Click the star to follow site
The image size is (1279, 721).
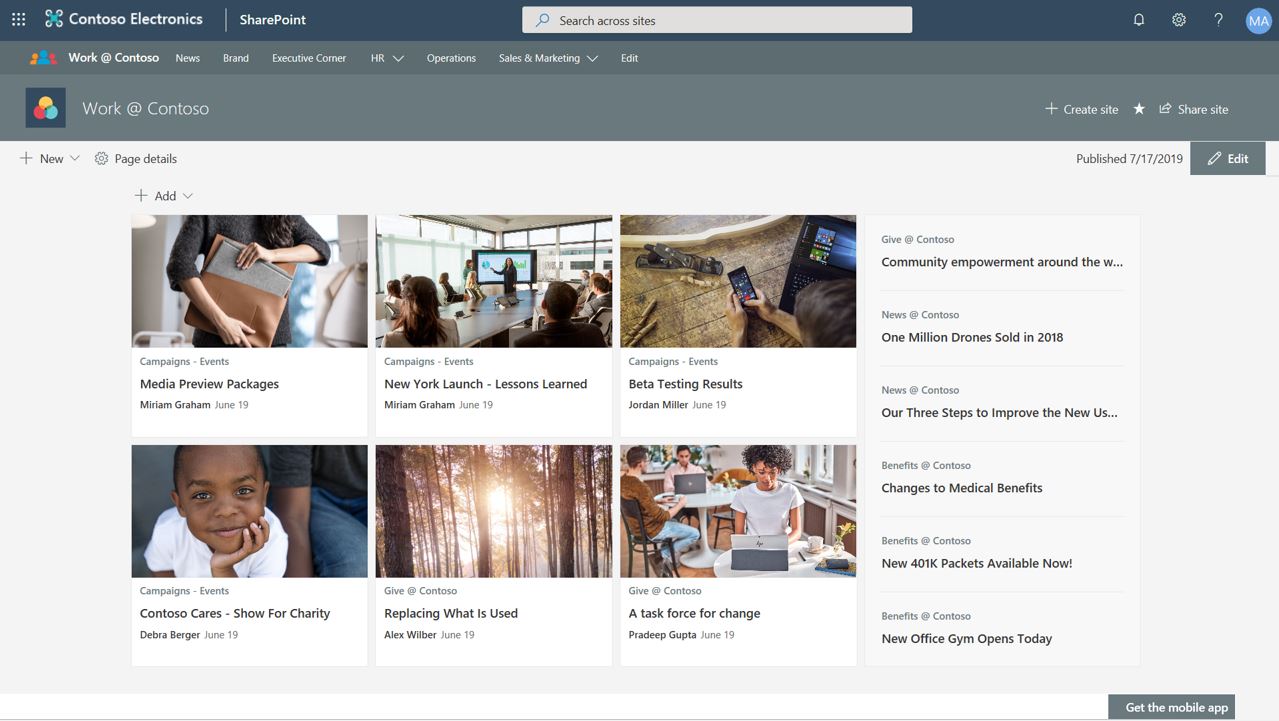tap(1138, 109)
